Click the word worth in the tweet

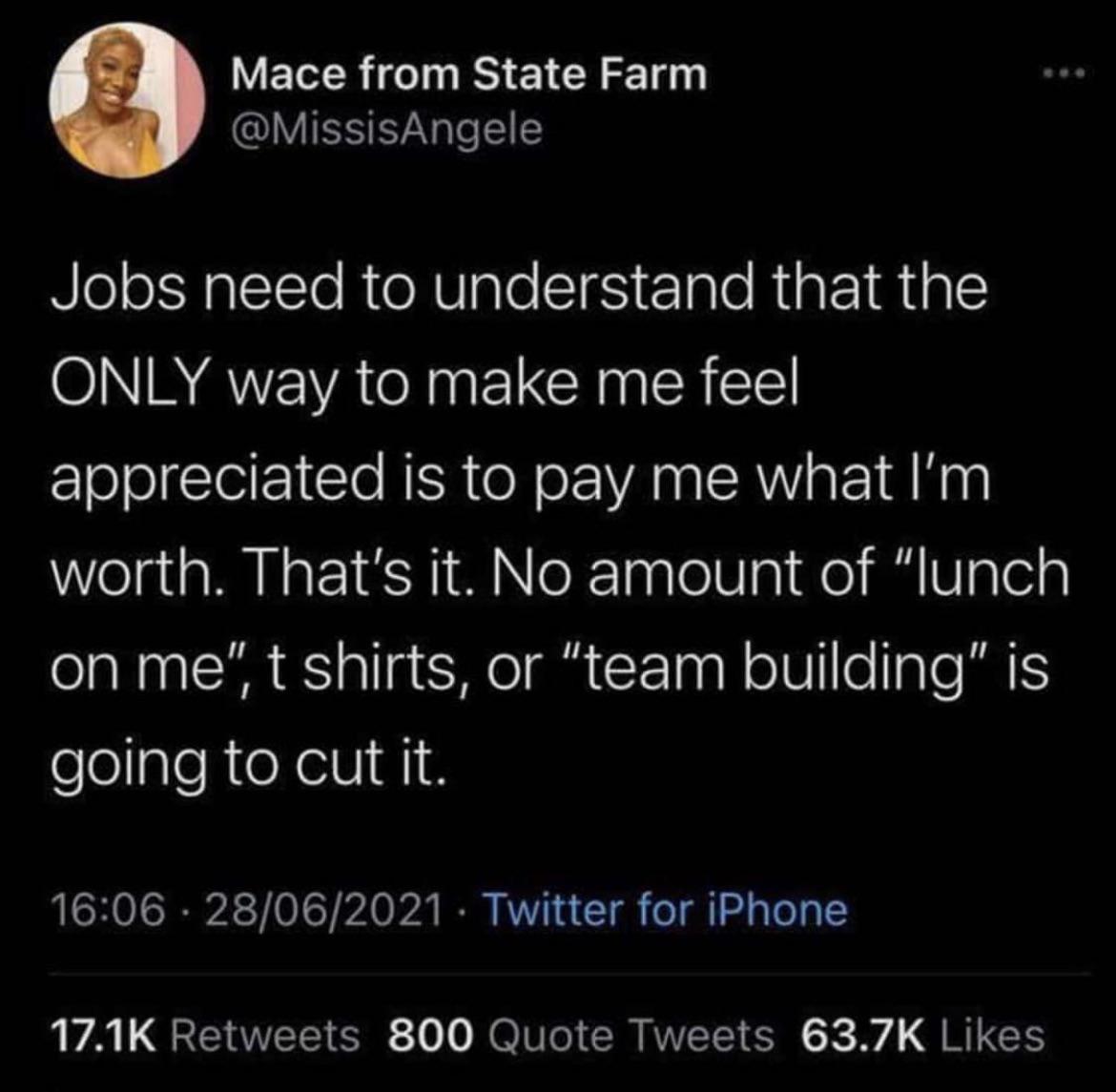click(x=135, y=574)
